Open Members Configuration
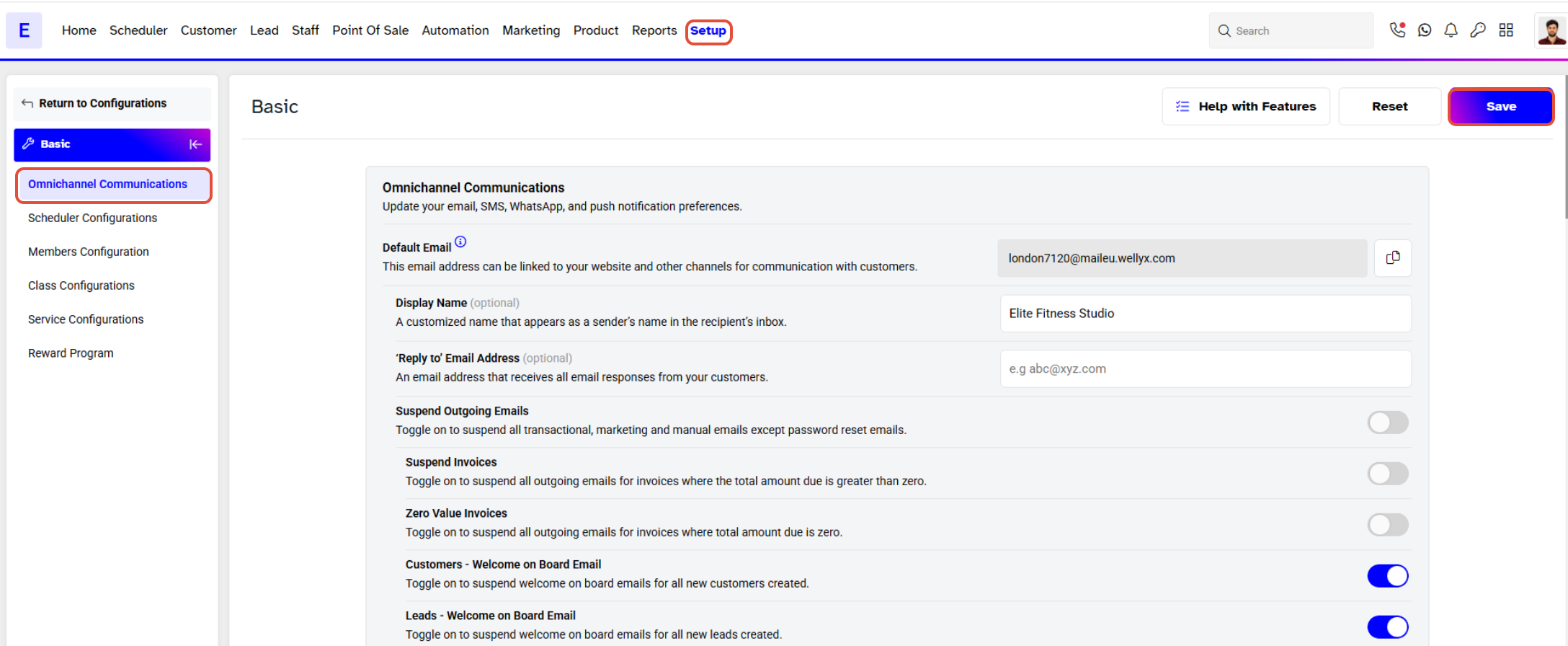The width and height of the screenshot is (1568, 646). [x=89, y=252]
